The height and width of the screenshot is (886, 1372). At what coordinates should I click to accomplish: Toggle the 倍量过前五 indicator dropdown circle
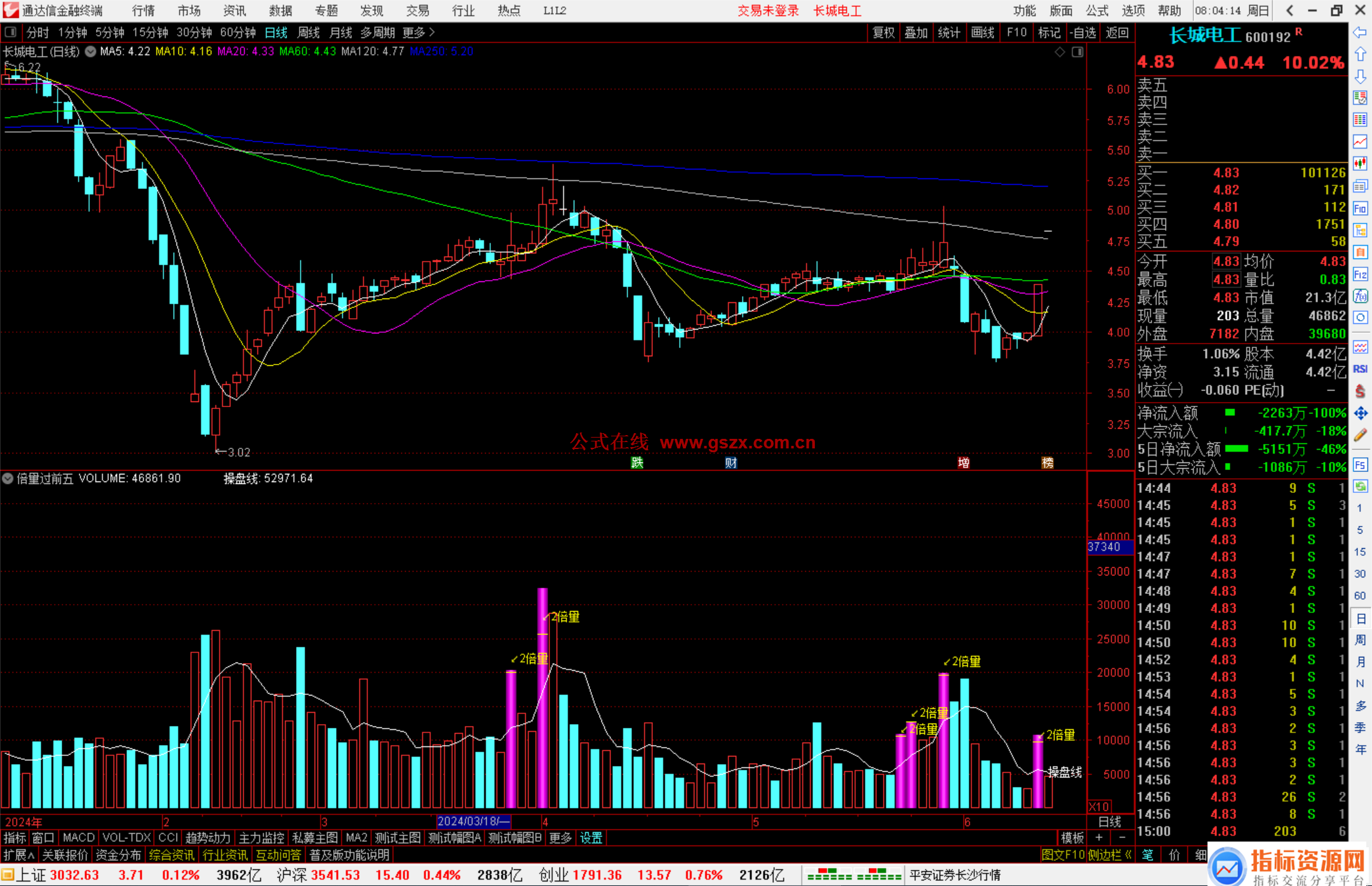[8, 478]
